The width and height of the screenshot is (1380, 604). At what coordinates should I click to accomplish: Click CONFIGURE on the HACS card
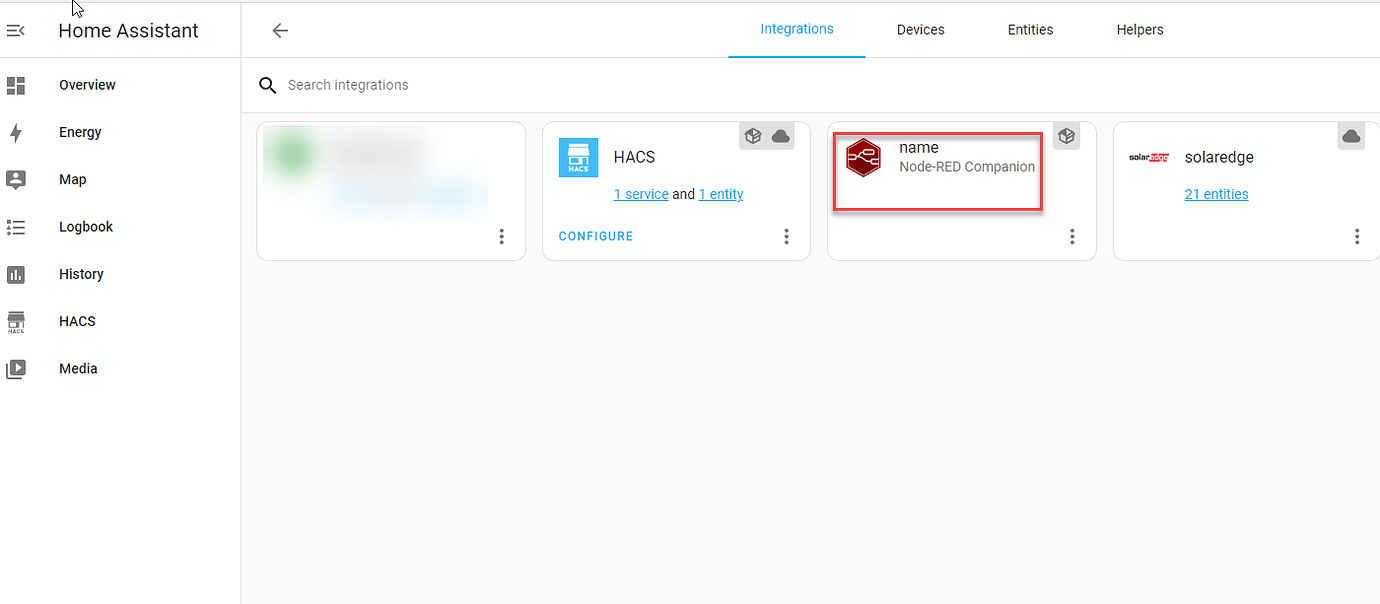click(595, 235)
